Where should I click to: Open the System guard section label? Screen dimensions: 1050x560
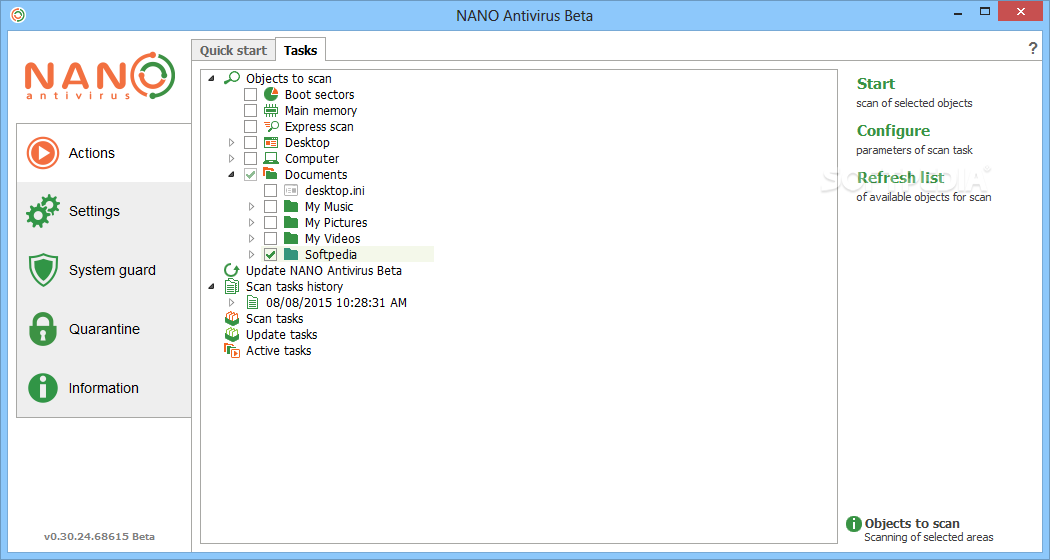[x=112, y=270]
